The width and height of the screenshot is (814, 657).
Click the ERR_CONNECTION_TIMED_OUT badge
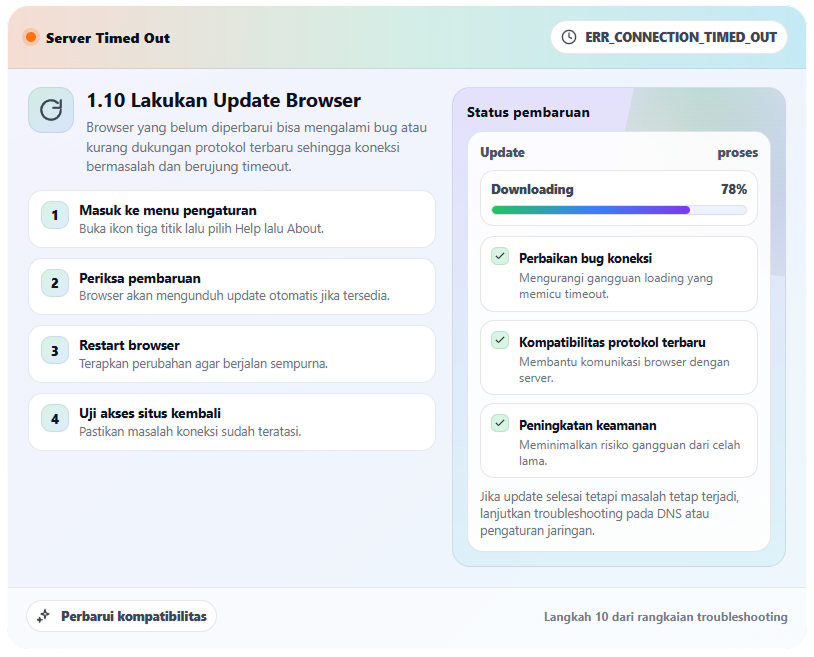(668, 37)
